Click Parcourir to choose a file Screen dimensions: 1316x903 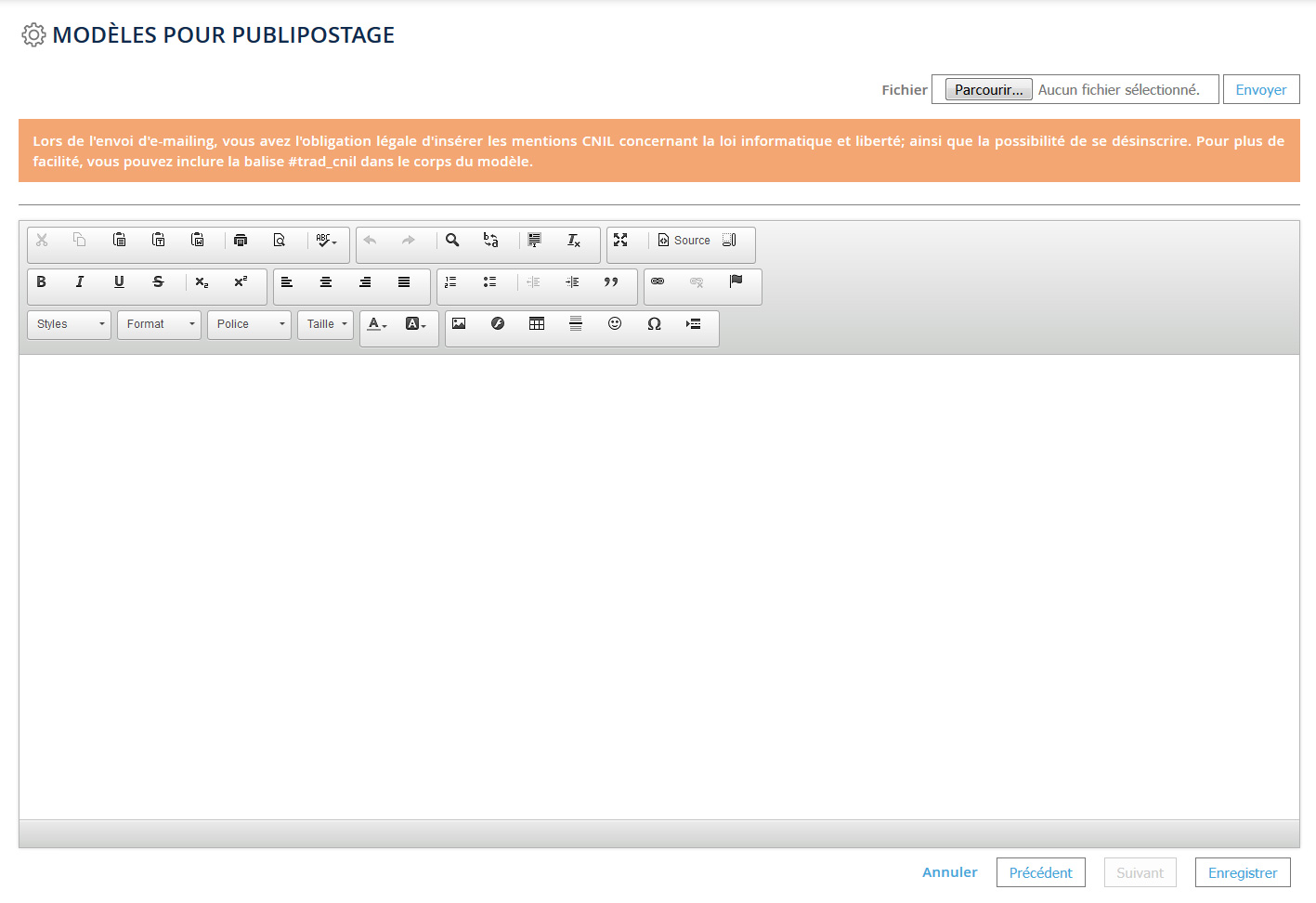tap(988, 90)
